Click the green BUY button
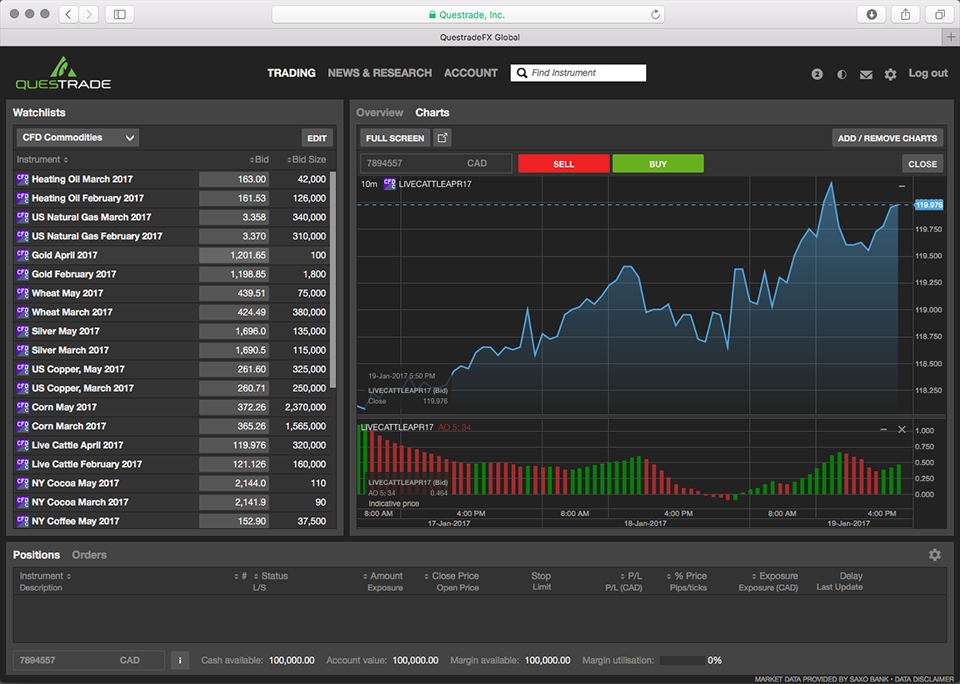This screenshot has width=960, height=684. click(658, 163)
